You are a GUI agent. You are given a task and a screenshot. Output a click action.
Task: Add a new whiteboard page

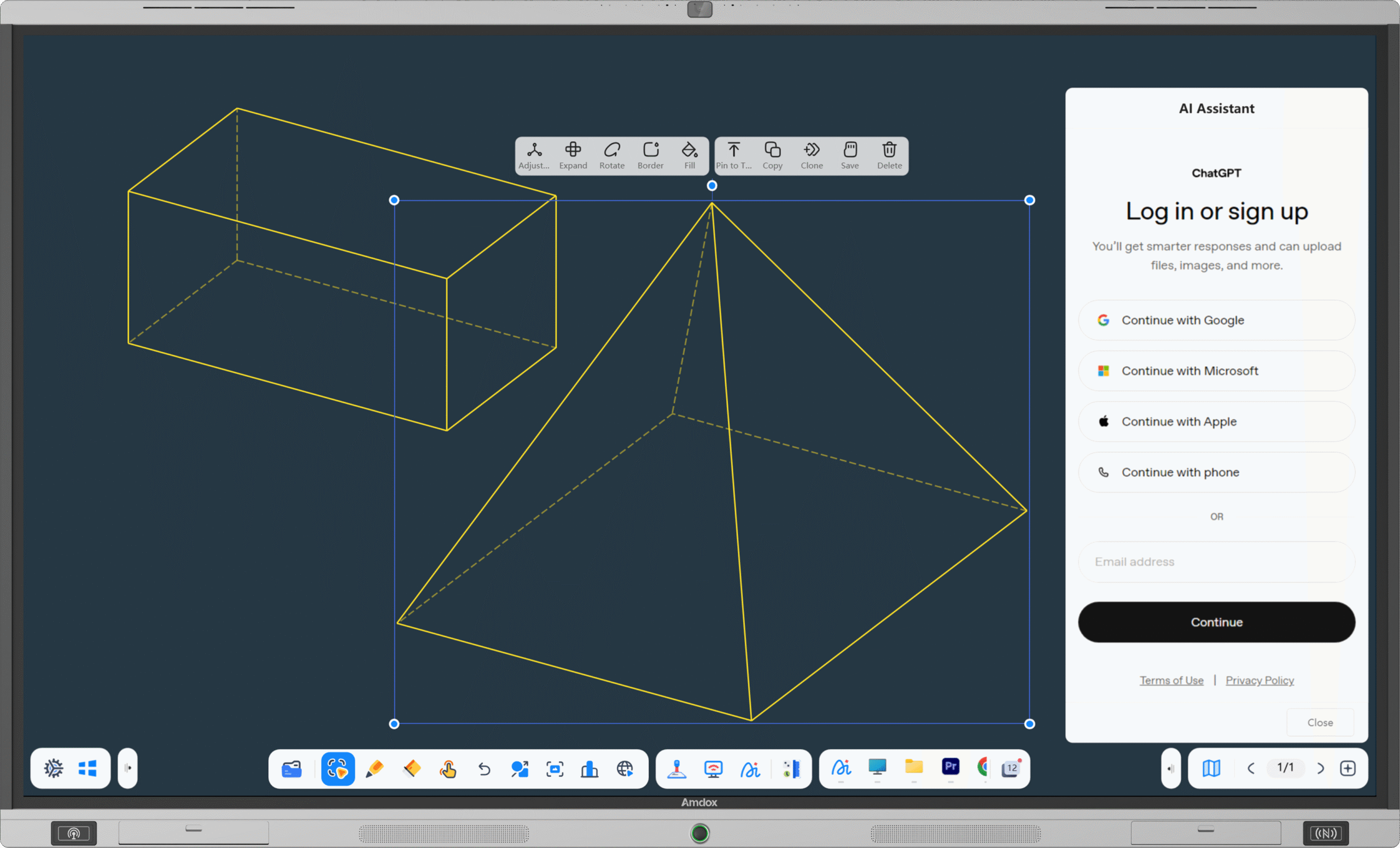coord(1348,769)
